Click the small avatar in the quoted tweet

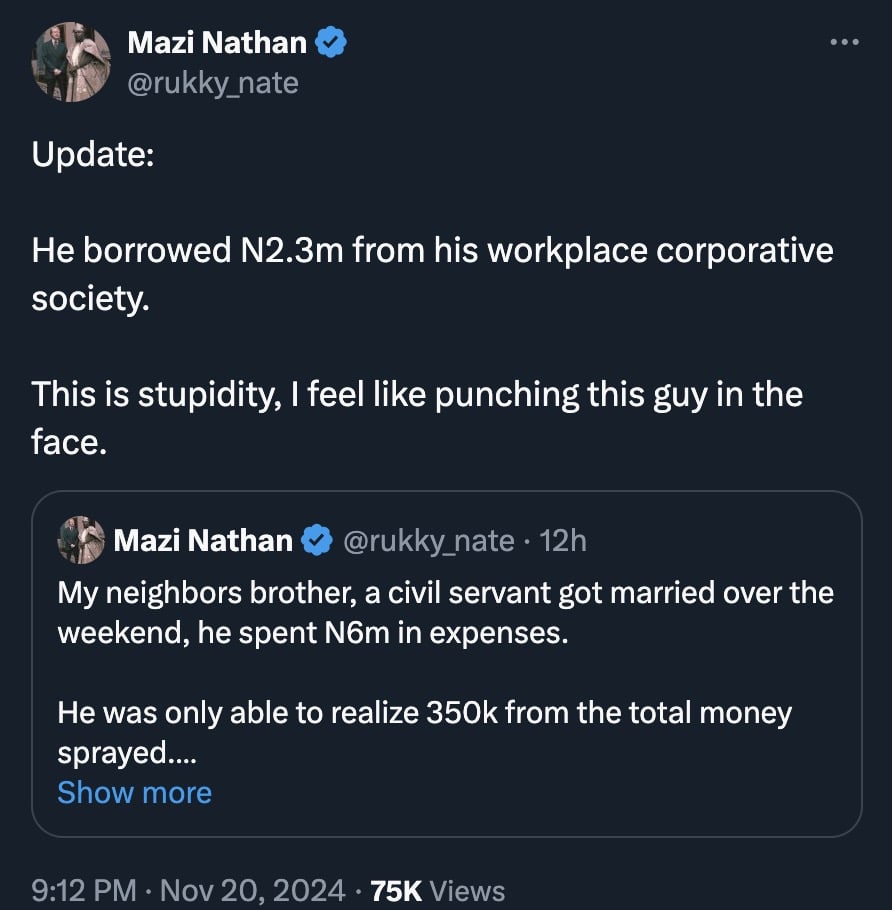[81, 541]
